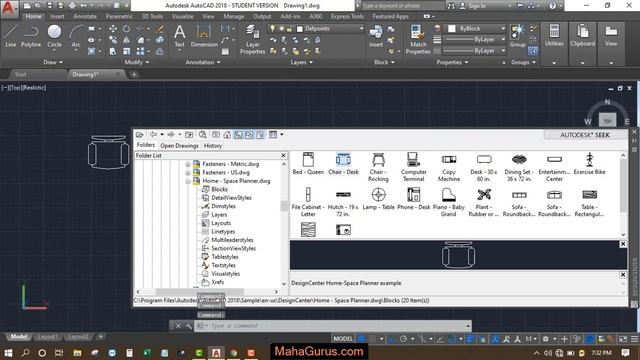Open the ByBlock color dropdown
The width and height of the screenshot is (640, 360).
[503, 29]
